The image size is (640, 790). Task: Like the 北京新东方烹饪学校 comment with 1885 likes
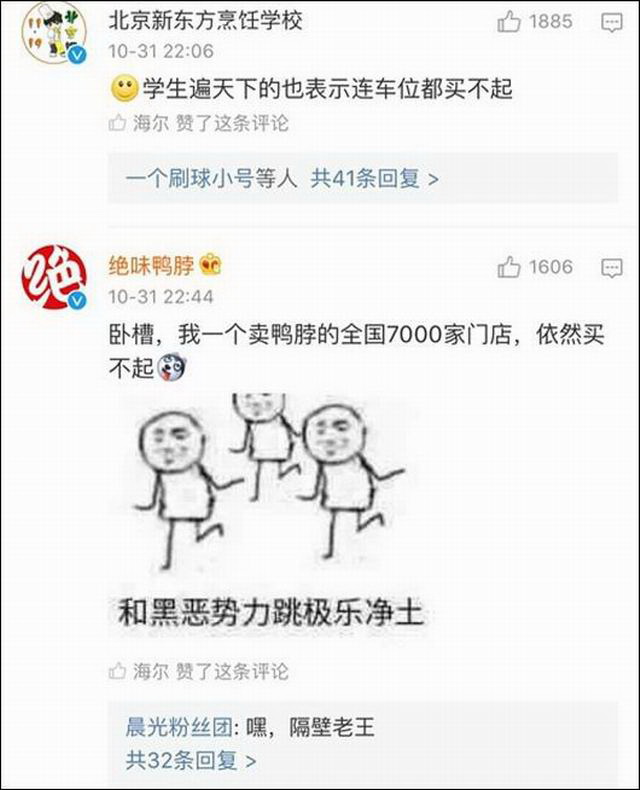click(509, 22)
